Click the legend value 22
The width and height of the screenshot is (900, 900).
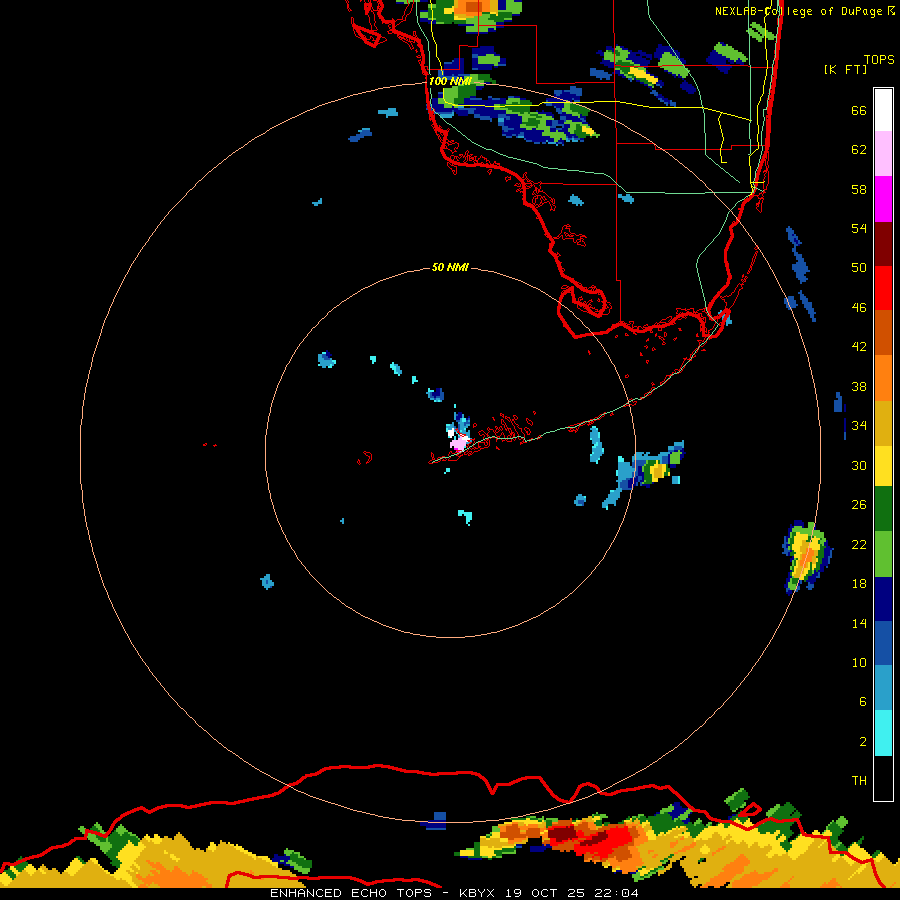[859, 544]
